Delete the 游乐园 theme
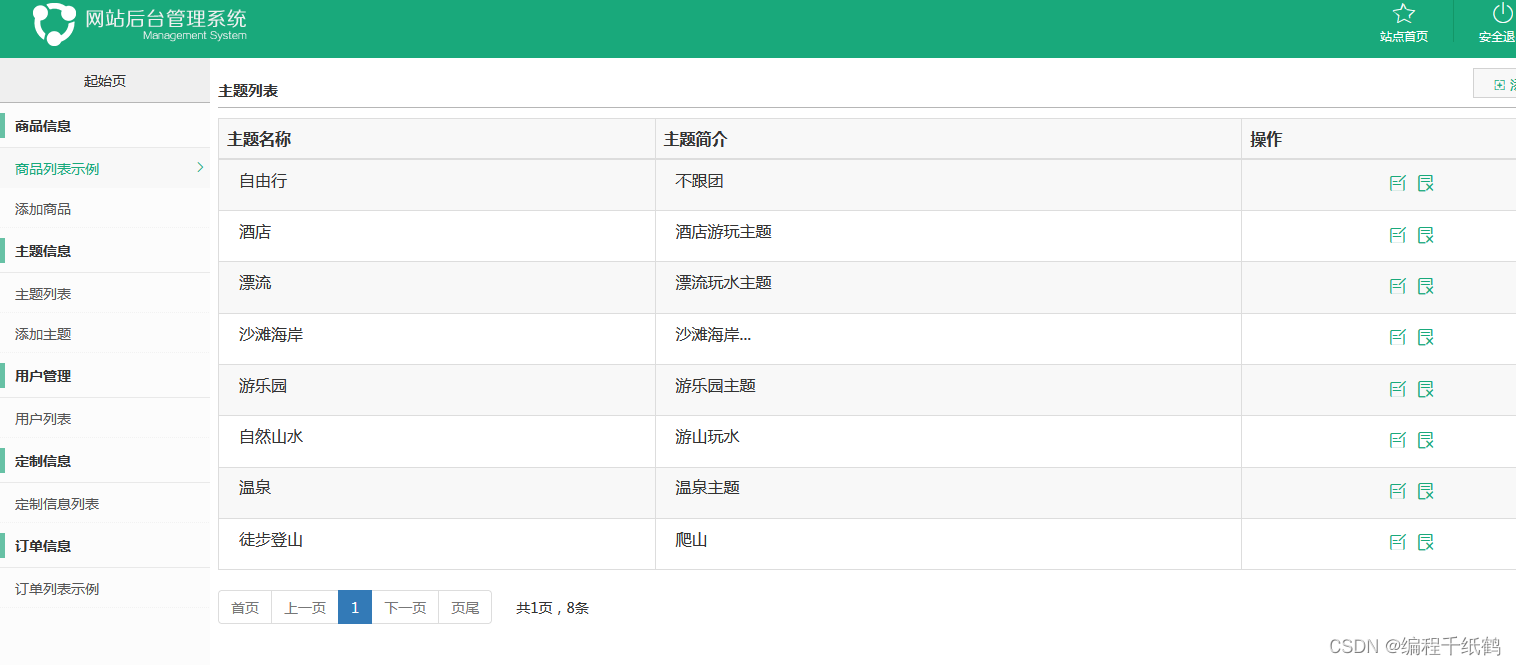 coord(1426,389)
